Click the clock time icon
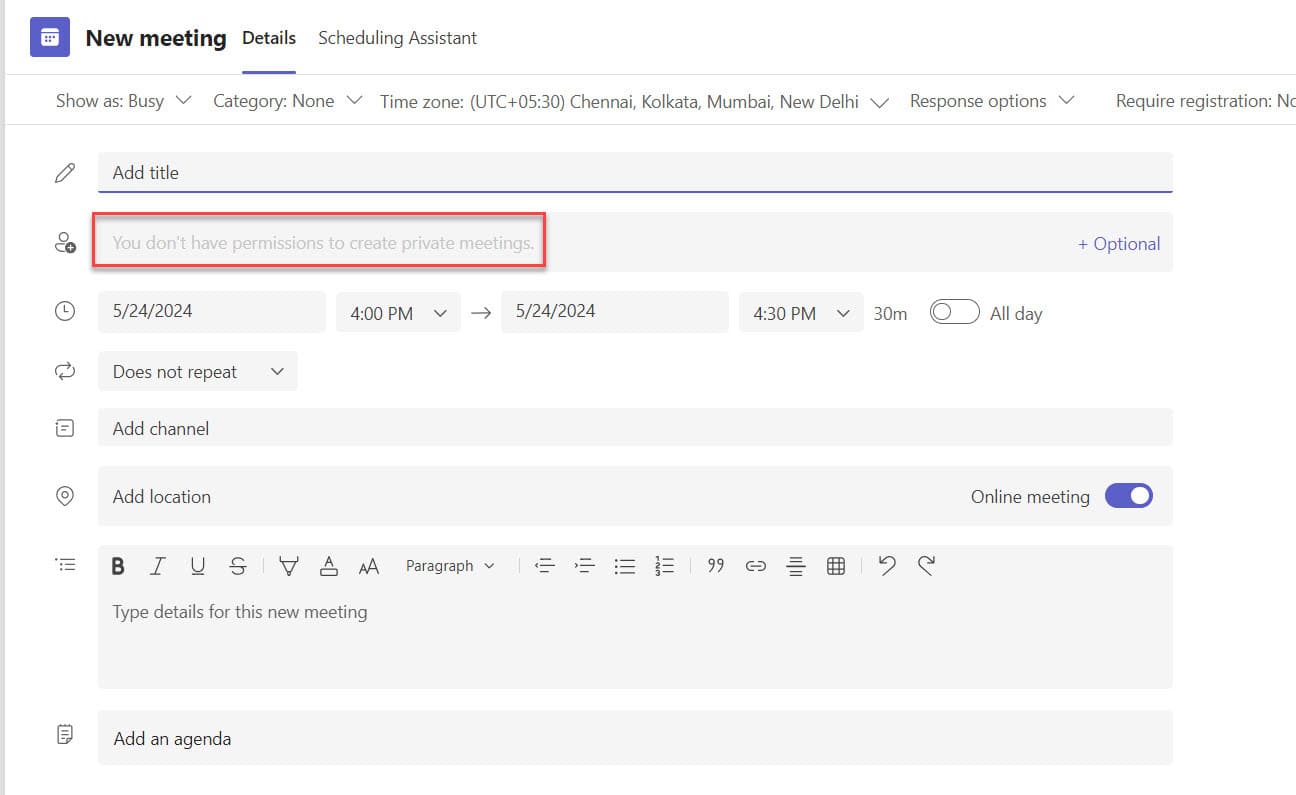Screen dimensions: 1296x795 (65, 312)
